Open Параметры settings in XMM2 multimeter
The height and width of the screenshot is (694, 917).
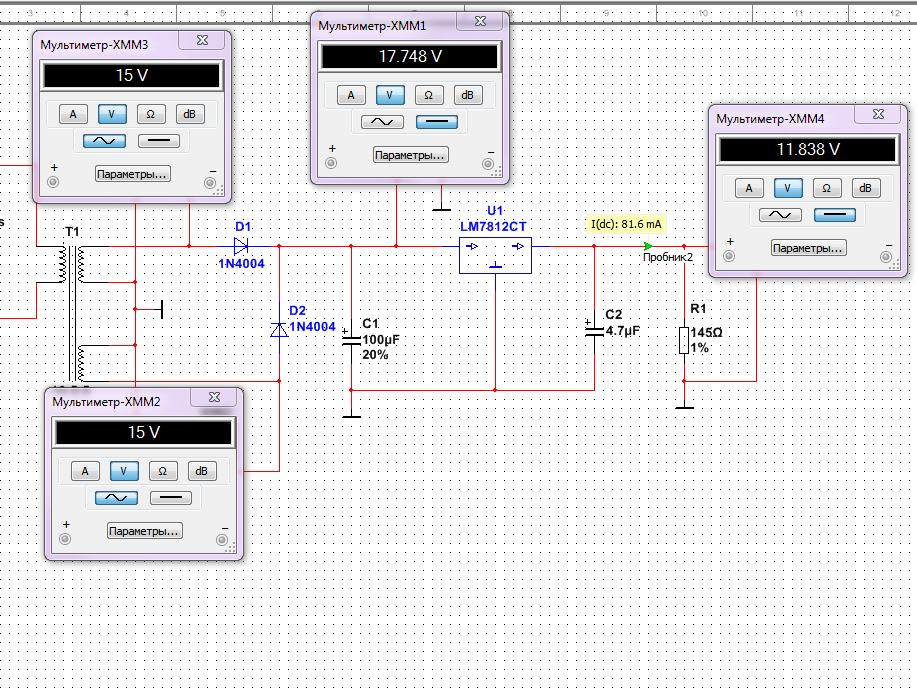[145, 531]
